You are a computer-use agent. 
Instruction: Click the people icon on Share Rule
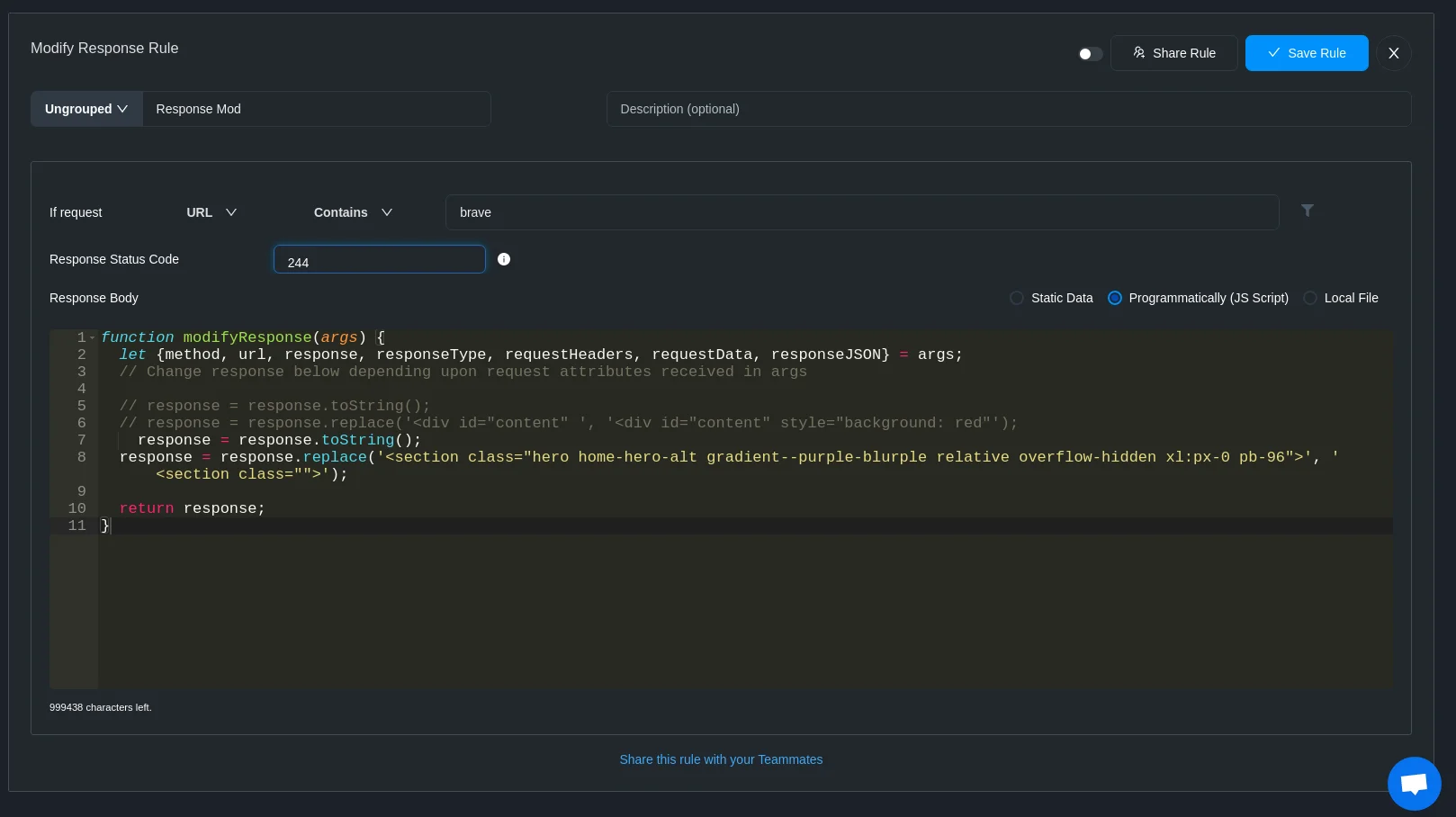tap(1139, 53)
